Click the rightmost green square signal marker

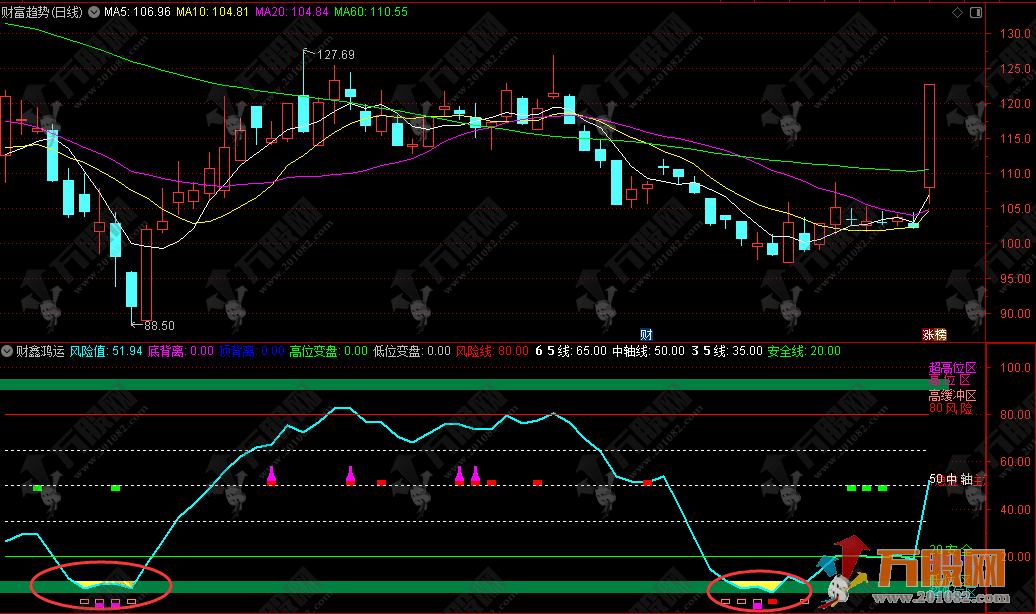(882, 488)
